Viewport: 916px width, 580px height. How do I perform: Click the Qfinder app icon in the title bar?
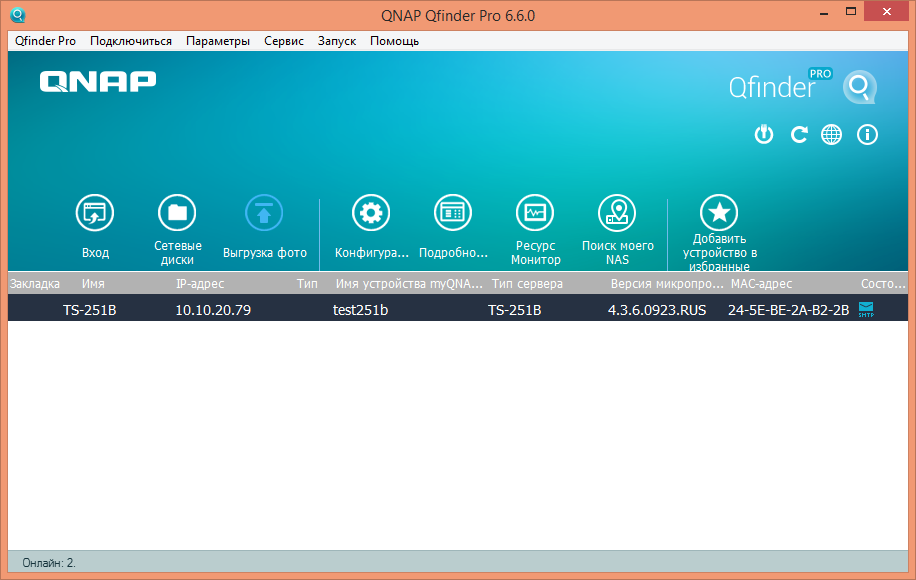point(18,15)
